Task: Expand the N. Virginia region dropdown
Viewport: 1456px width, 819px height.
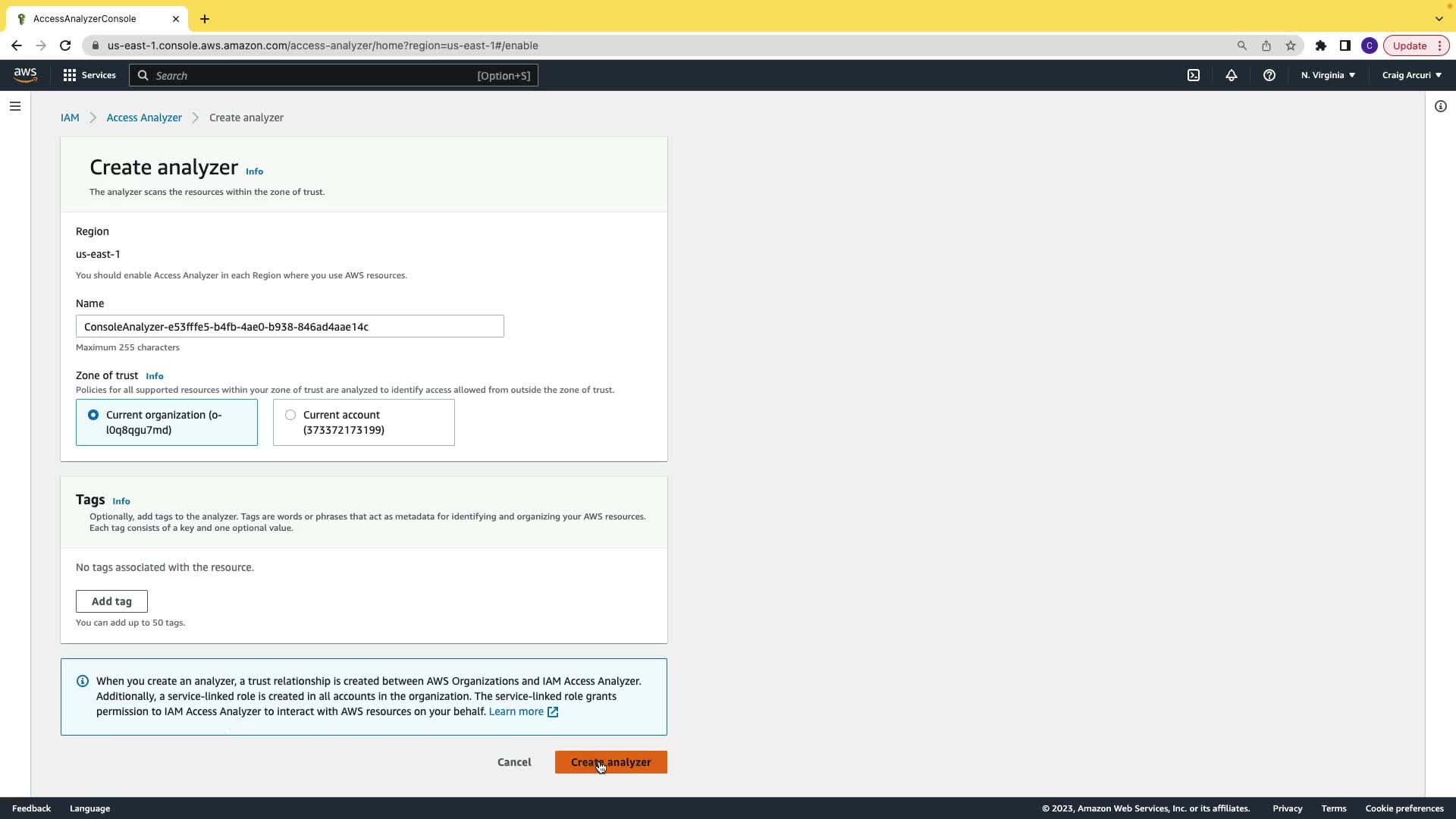Action: coord(1328,75)
